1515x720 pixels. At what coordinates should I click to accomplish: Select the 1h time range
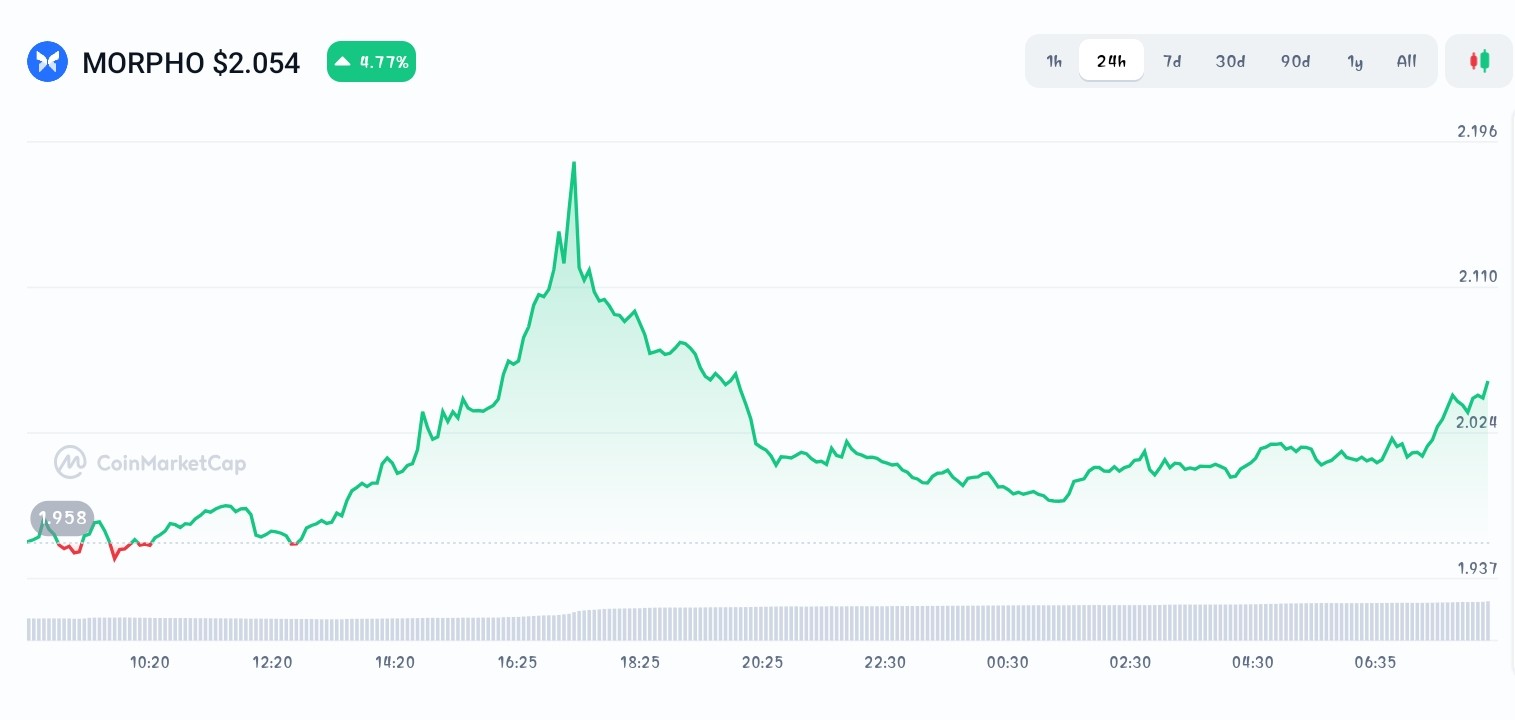(1054, 61)
